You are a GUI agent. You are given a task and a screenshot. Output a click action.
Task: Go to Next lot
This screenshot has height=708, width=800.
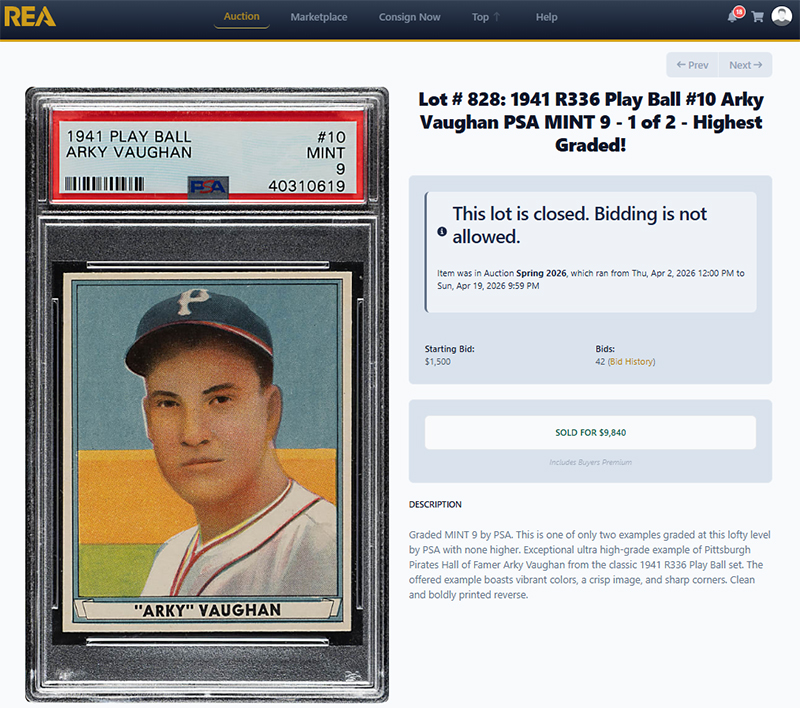click(x=745, y=65)
